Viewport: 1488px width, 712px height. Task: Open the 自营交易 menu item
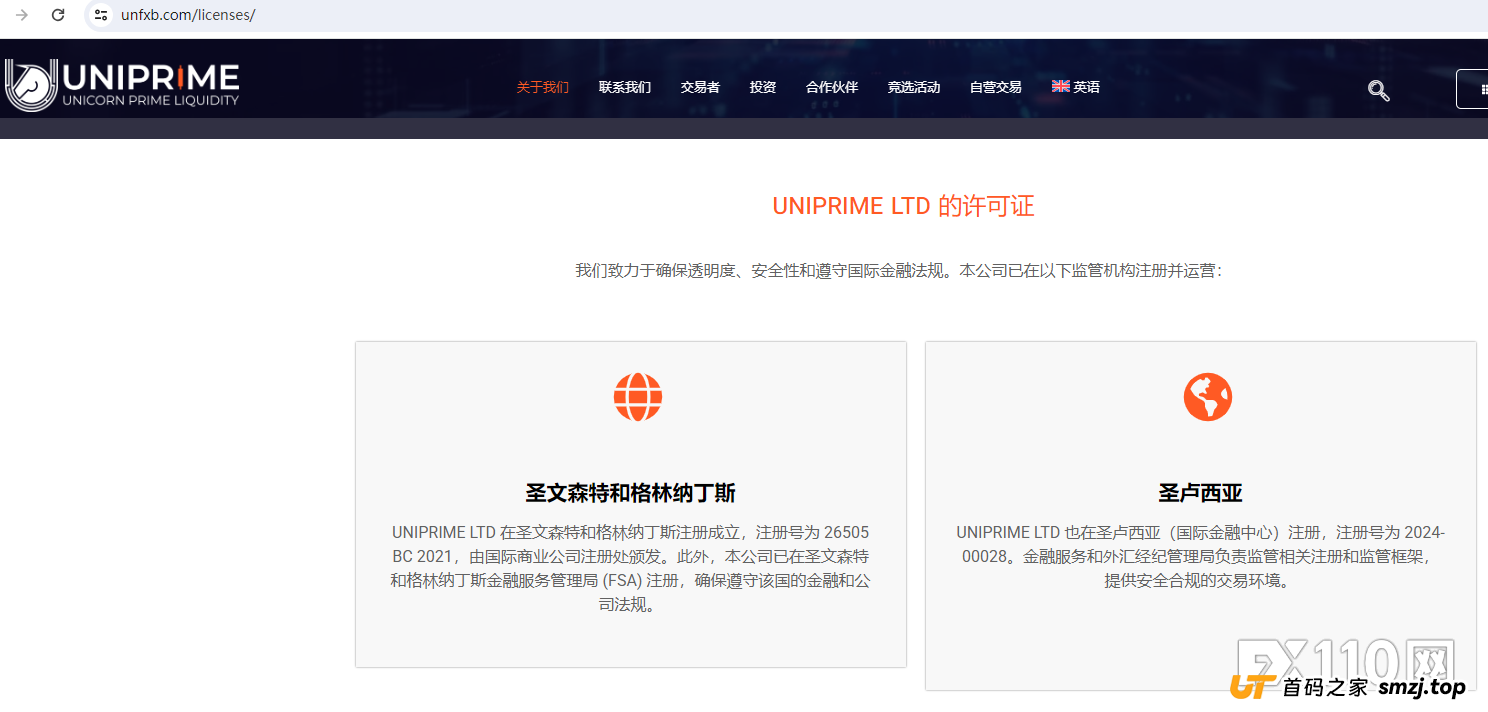(x=996, y=87)
